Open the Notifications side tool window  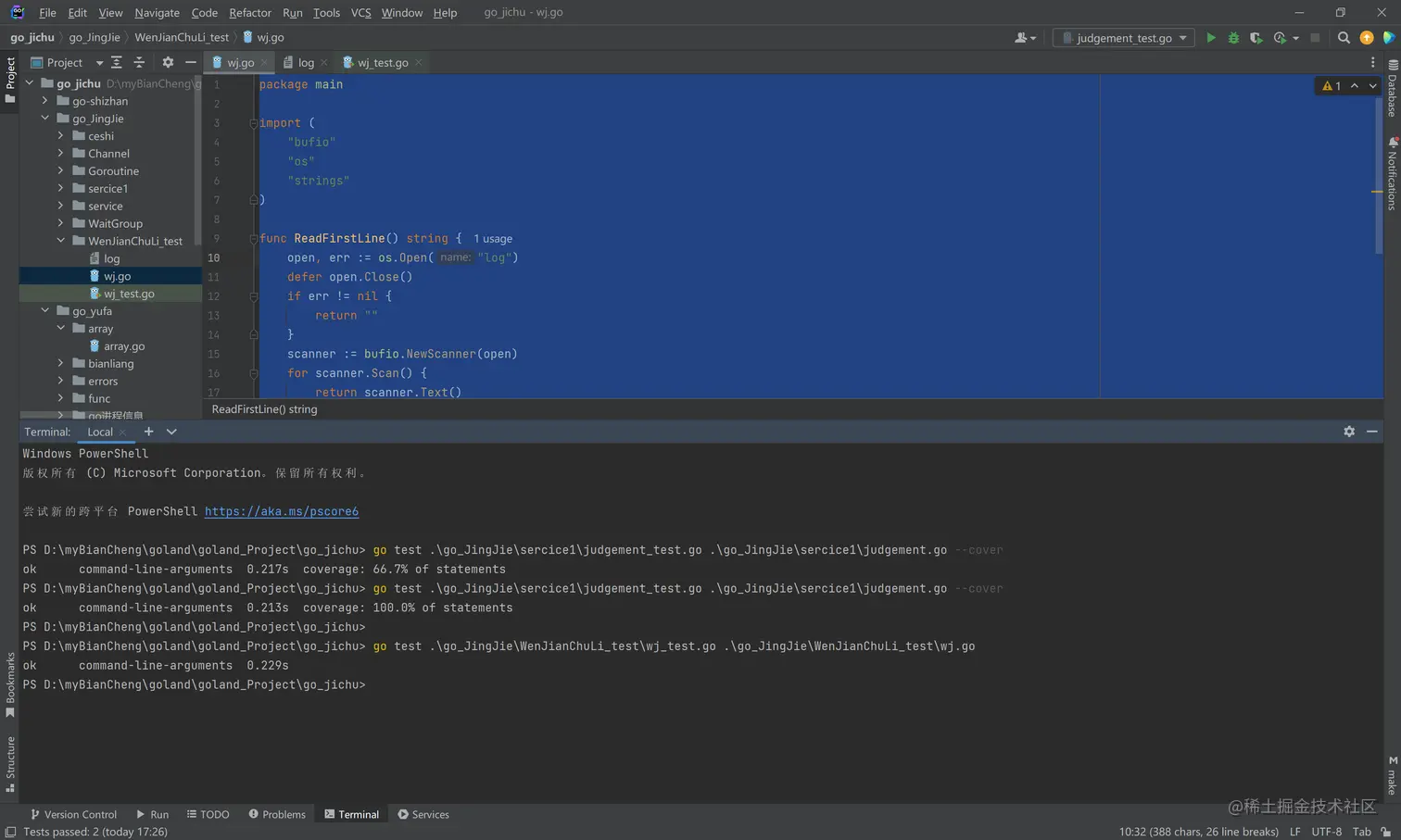[1392, 173]
